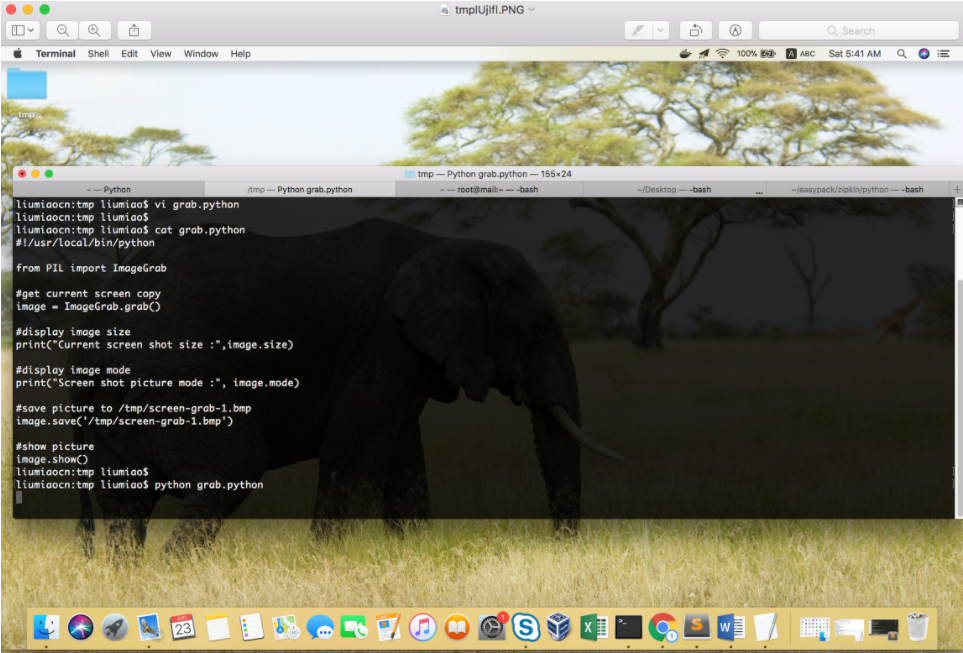Check the 100% battery status
The image size is (963, 653).
[x=755, y=53]
